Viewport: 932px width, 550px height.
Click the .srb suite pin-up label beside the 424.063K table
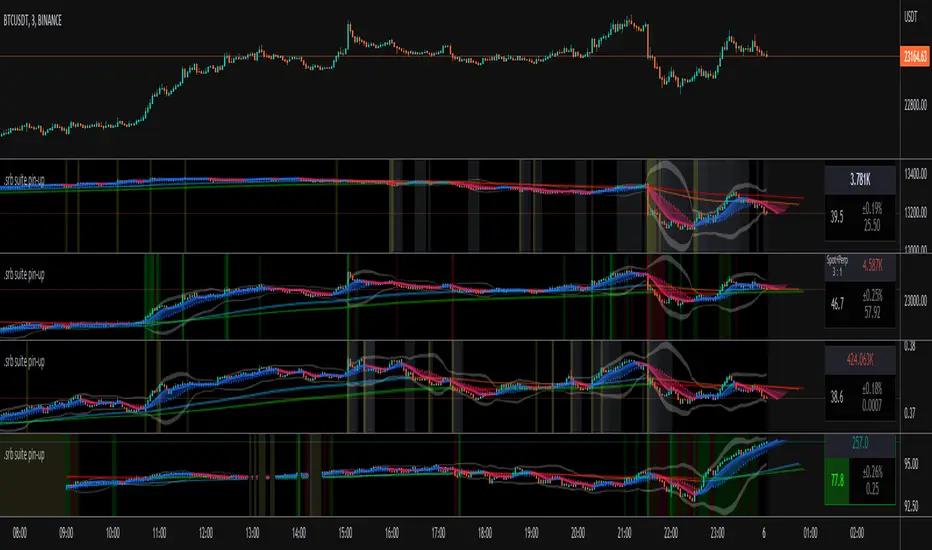click(24, 361)
